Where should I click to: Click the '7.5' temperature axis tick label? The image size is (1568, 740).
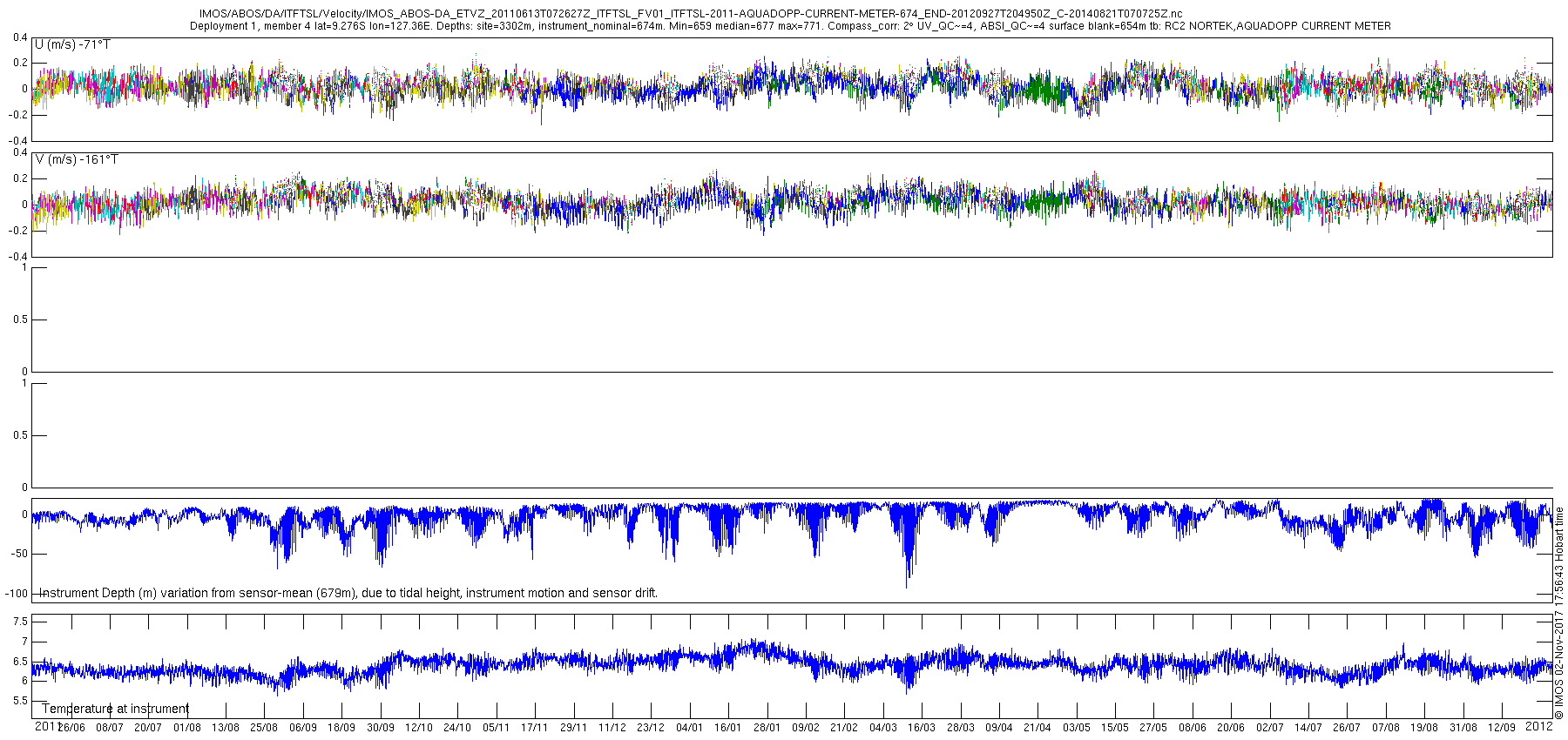click(x=20, y=622)
